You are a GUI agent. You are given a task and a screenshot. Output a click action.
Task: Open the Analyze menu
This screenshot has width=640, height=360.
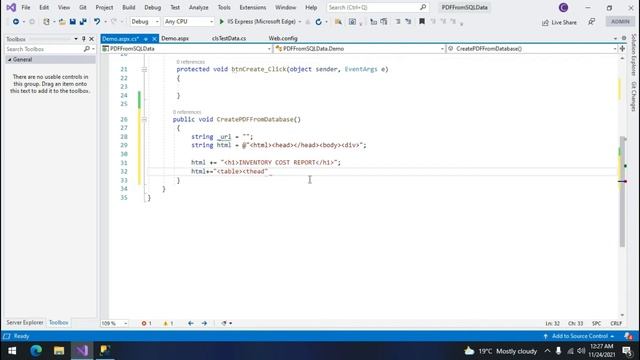click(198, 7)
